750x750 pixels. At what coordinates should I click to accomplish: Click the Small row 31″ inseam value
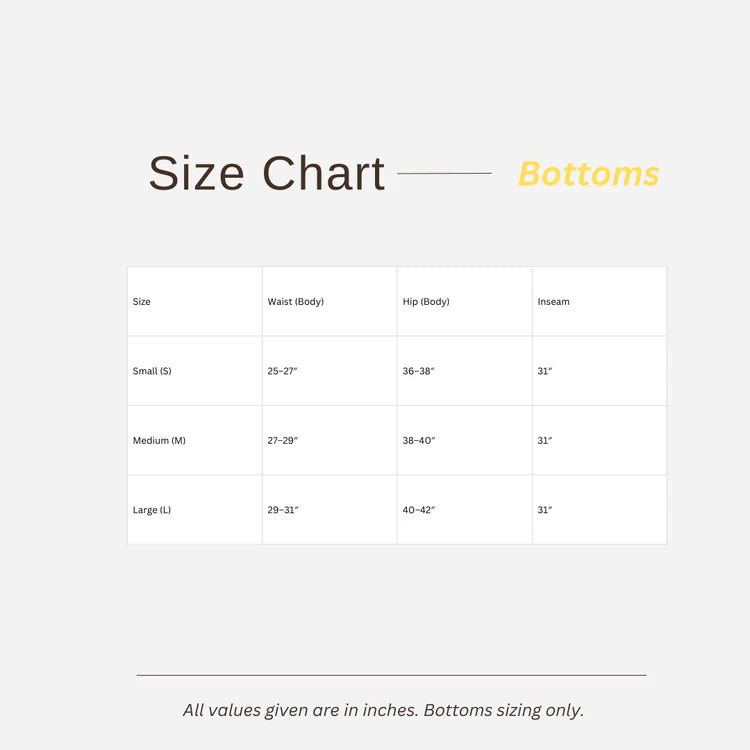tap(544, 371)
